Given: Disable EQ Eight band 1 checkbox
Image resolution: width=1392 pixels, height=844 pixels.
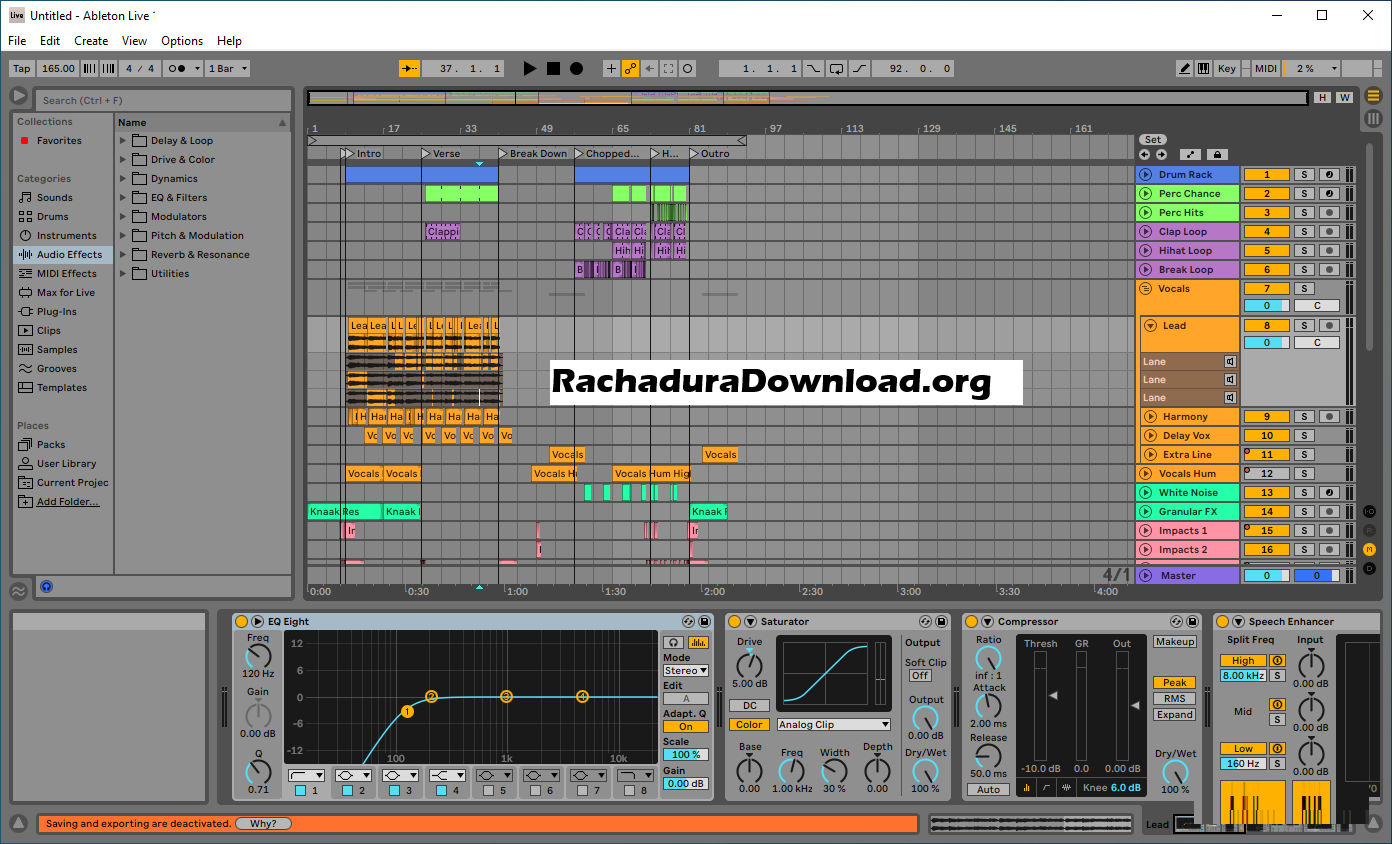Looking at the screenshot, I should tap(300, 791).
